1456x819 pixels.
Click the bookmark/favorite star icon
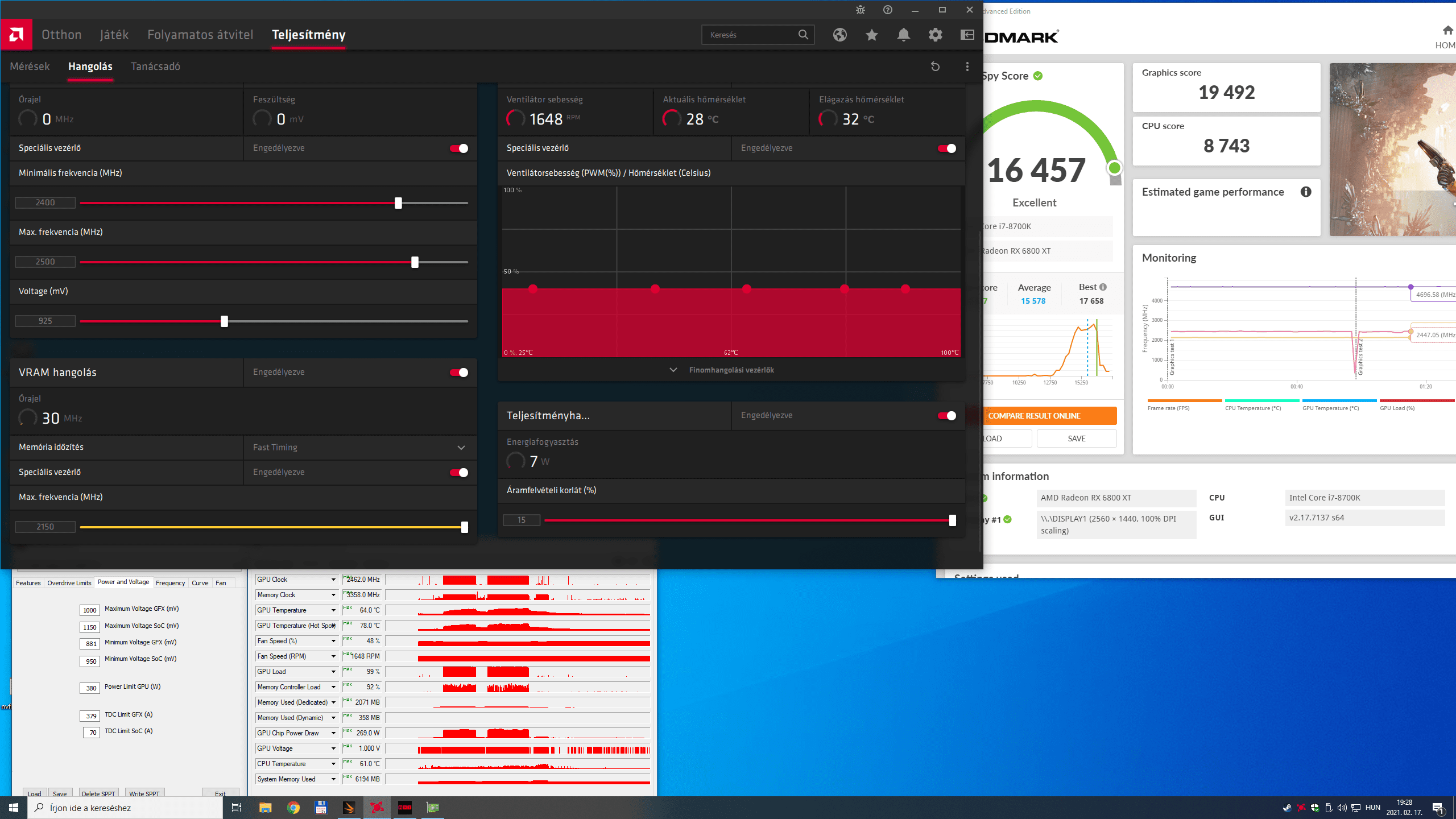click(x=871, y=35)
